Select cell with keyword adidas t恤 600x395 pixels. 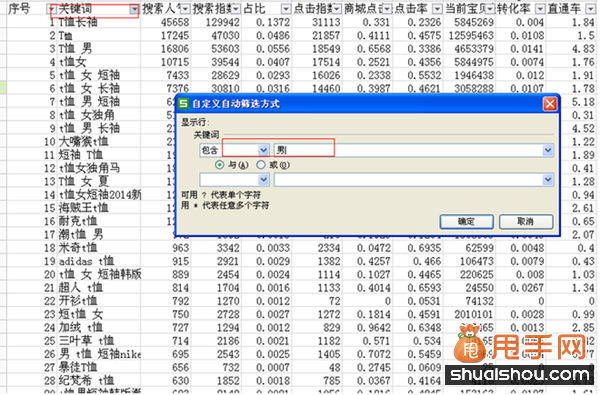99,261
